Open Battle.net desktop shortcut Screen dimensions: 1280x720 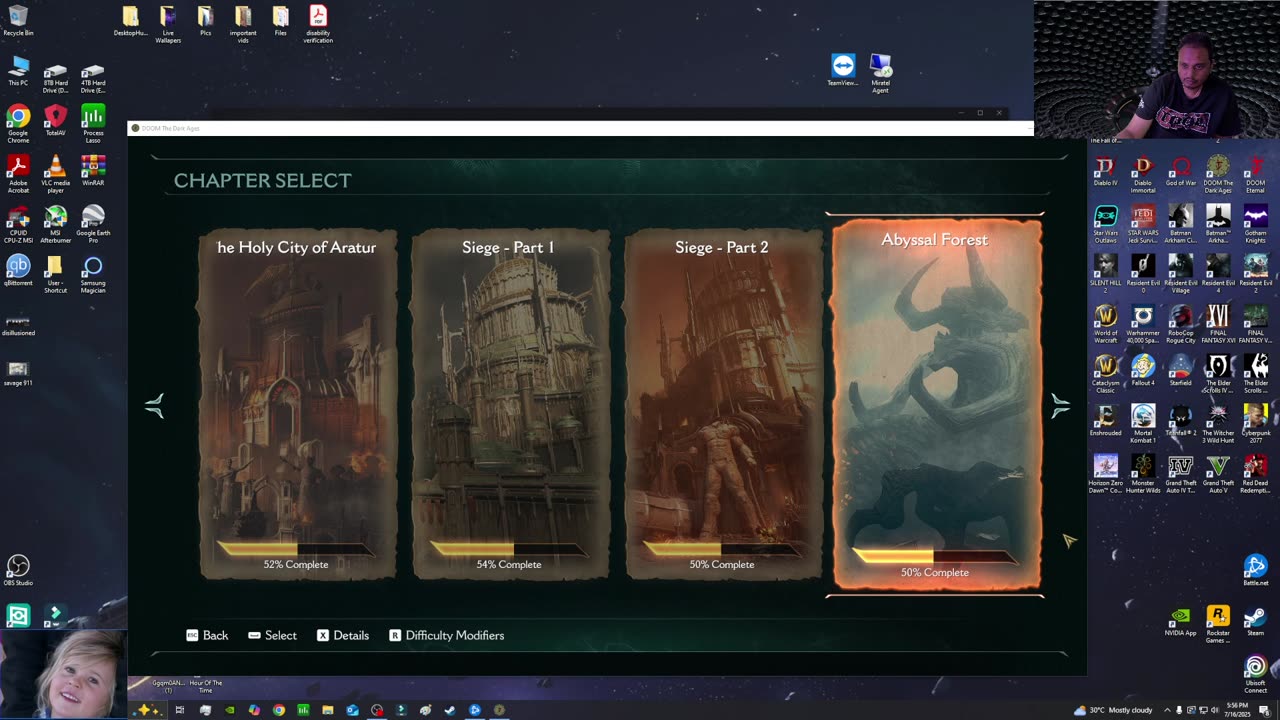[x=1256, y=571]
